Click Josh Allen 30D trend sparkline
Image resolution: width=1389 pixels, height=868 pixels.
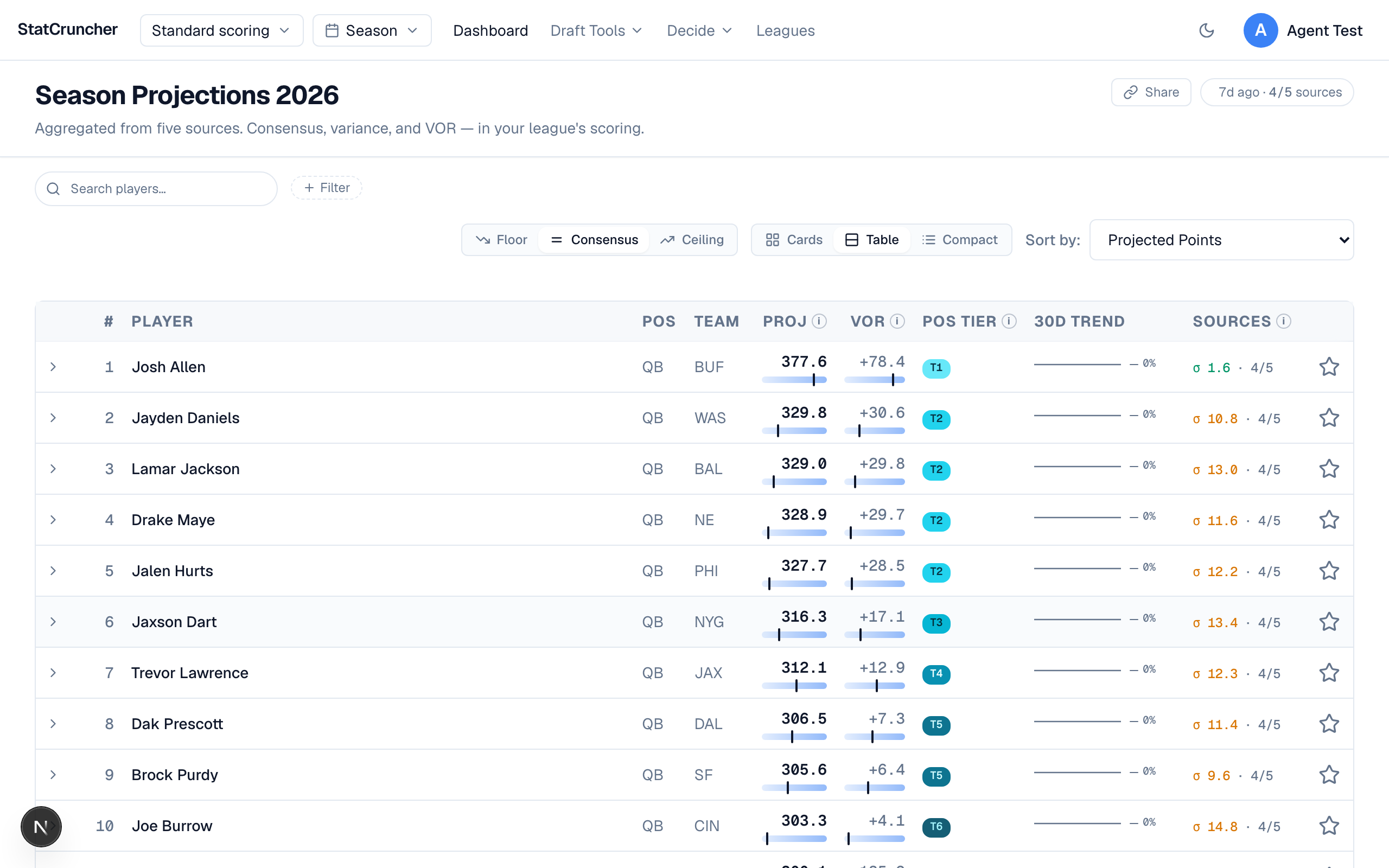[1078, 365]
